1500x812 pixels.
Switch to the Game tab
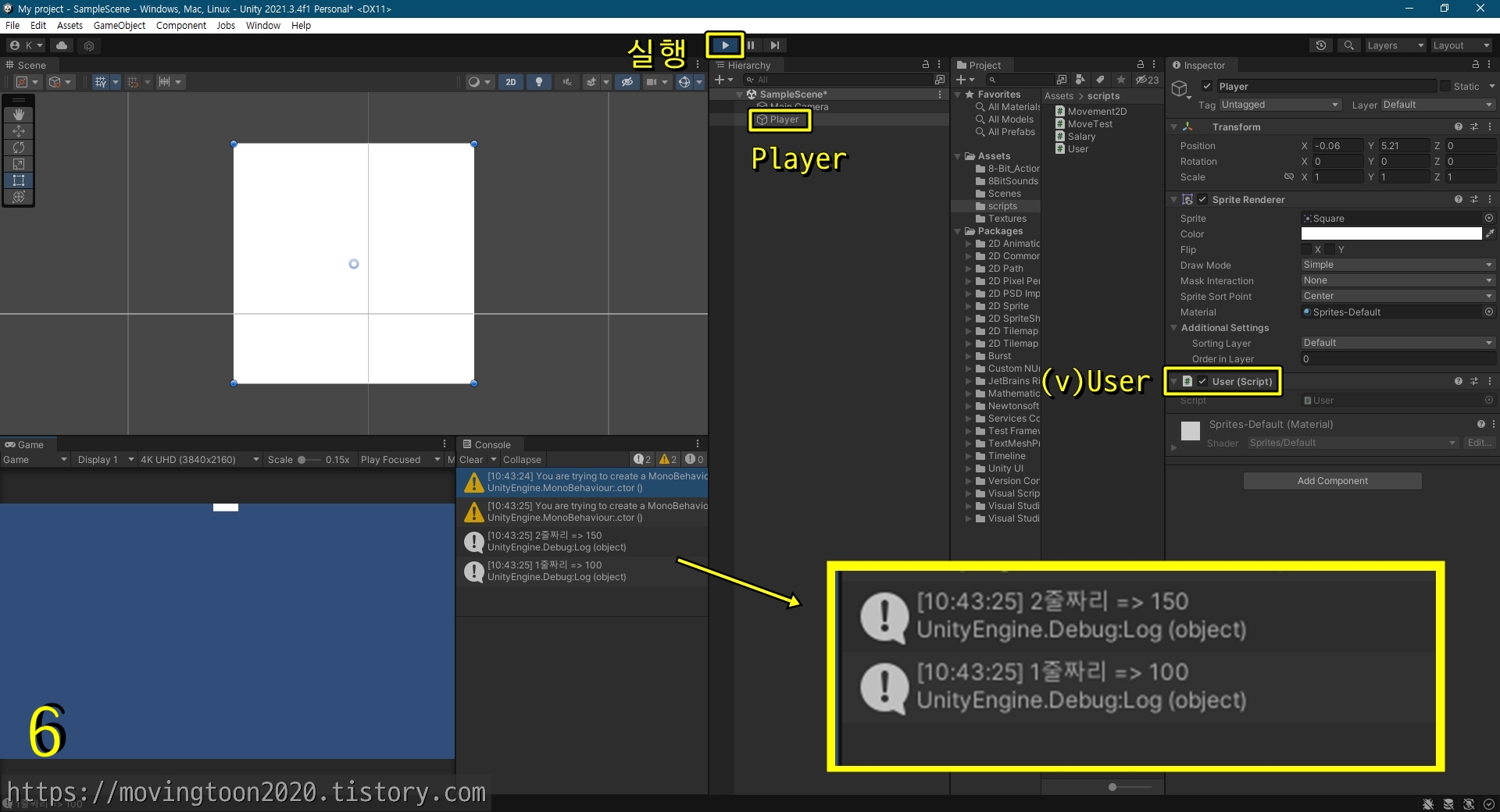(24, 444)
